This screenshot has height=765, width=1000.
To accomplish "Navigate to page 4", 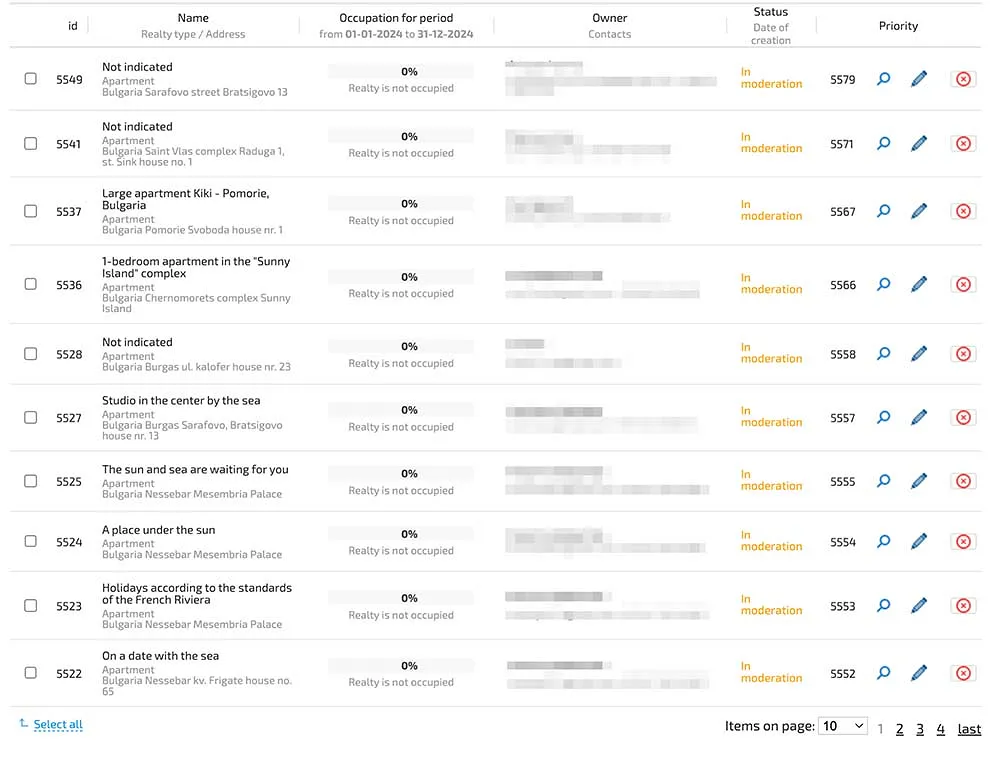I will point(940,729).
